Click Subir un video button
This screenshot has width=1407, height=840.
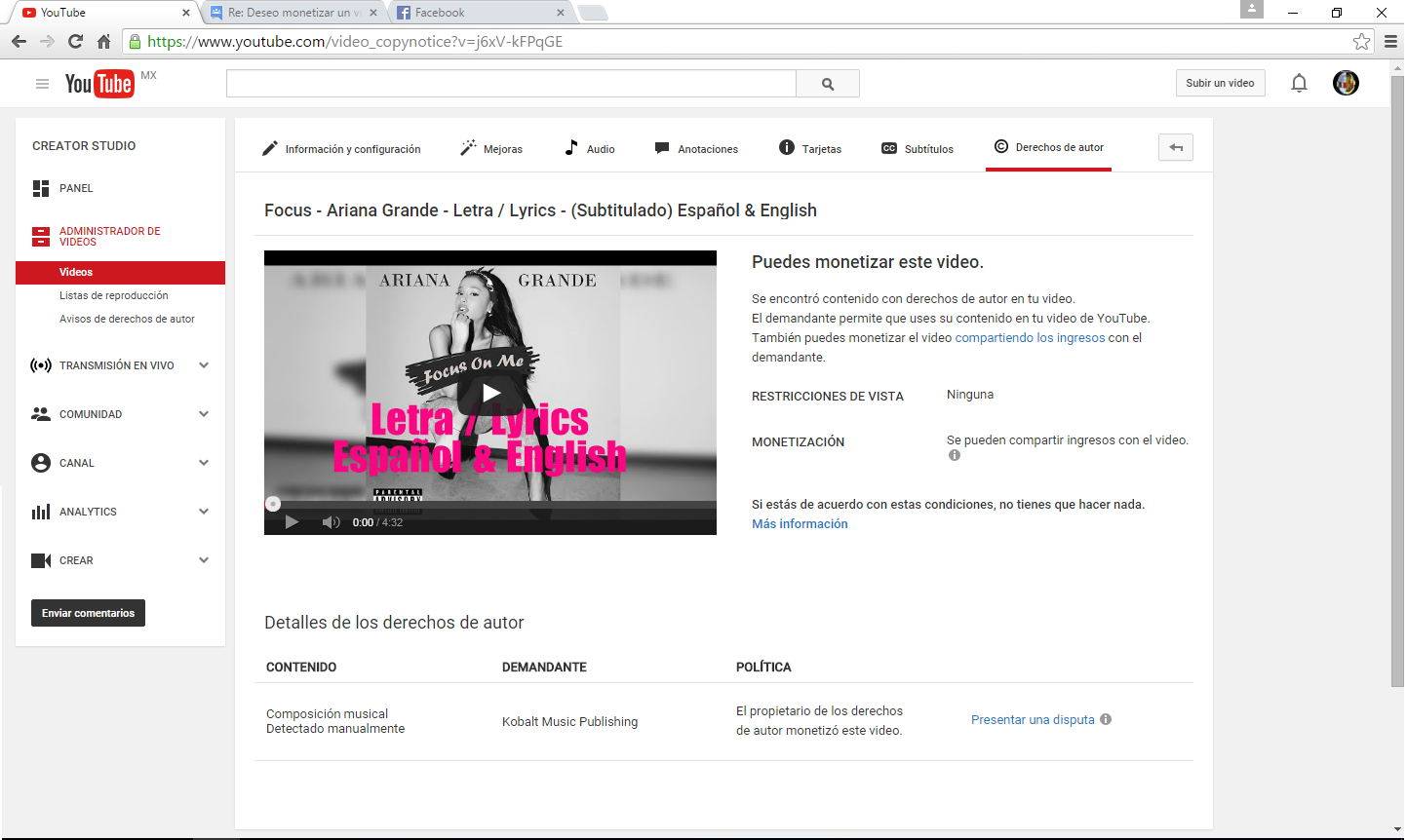point(1221,83)
